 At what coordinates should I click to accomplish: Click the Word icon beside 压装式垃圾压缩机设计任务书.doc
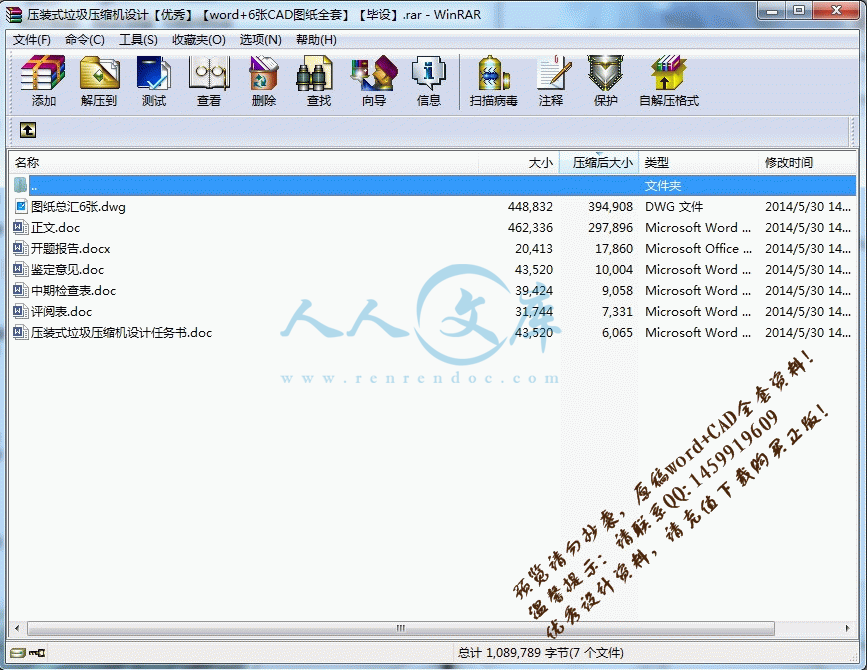pyautogui.click(x=21, y=333)
